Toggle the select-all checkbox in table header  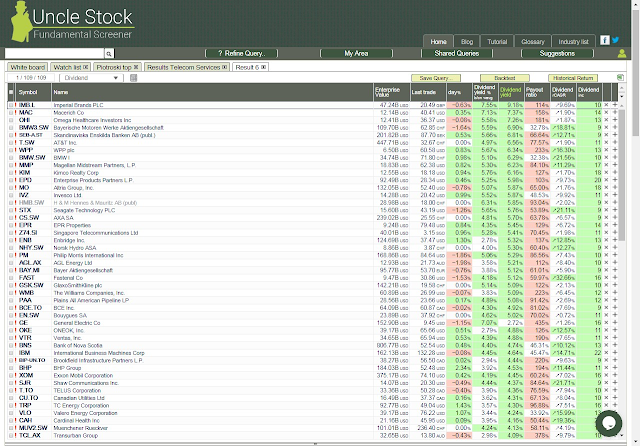click(11, 92)
